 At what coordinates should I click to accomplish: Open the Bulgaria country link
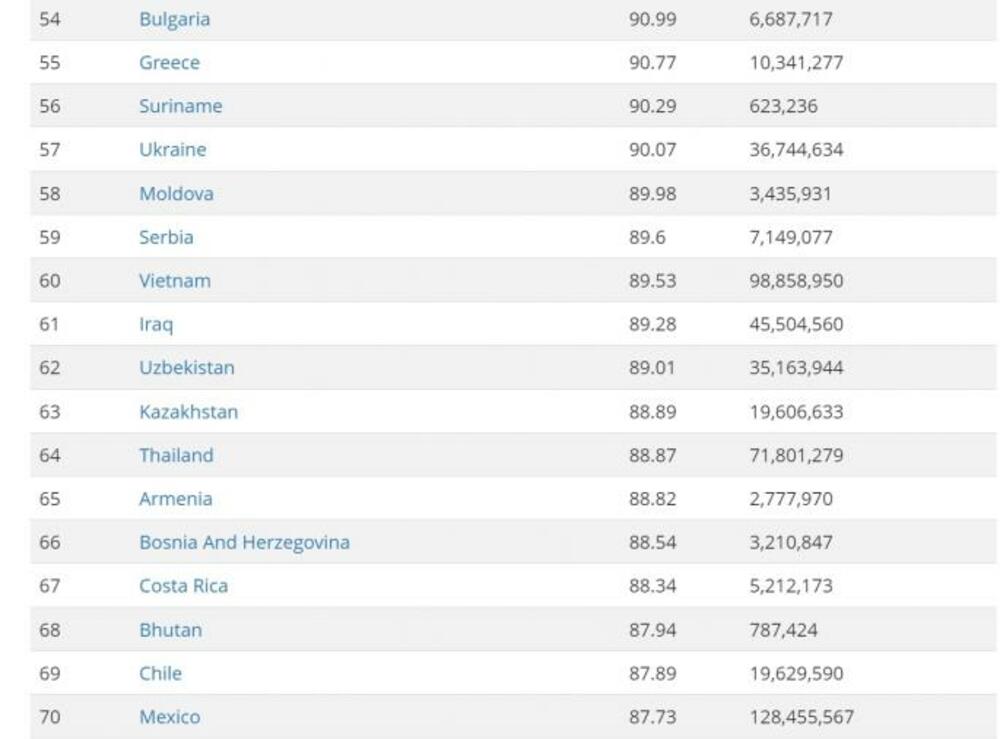click(174, 19)
